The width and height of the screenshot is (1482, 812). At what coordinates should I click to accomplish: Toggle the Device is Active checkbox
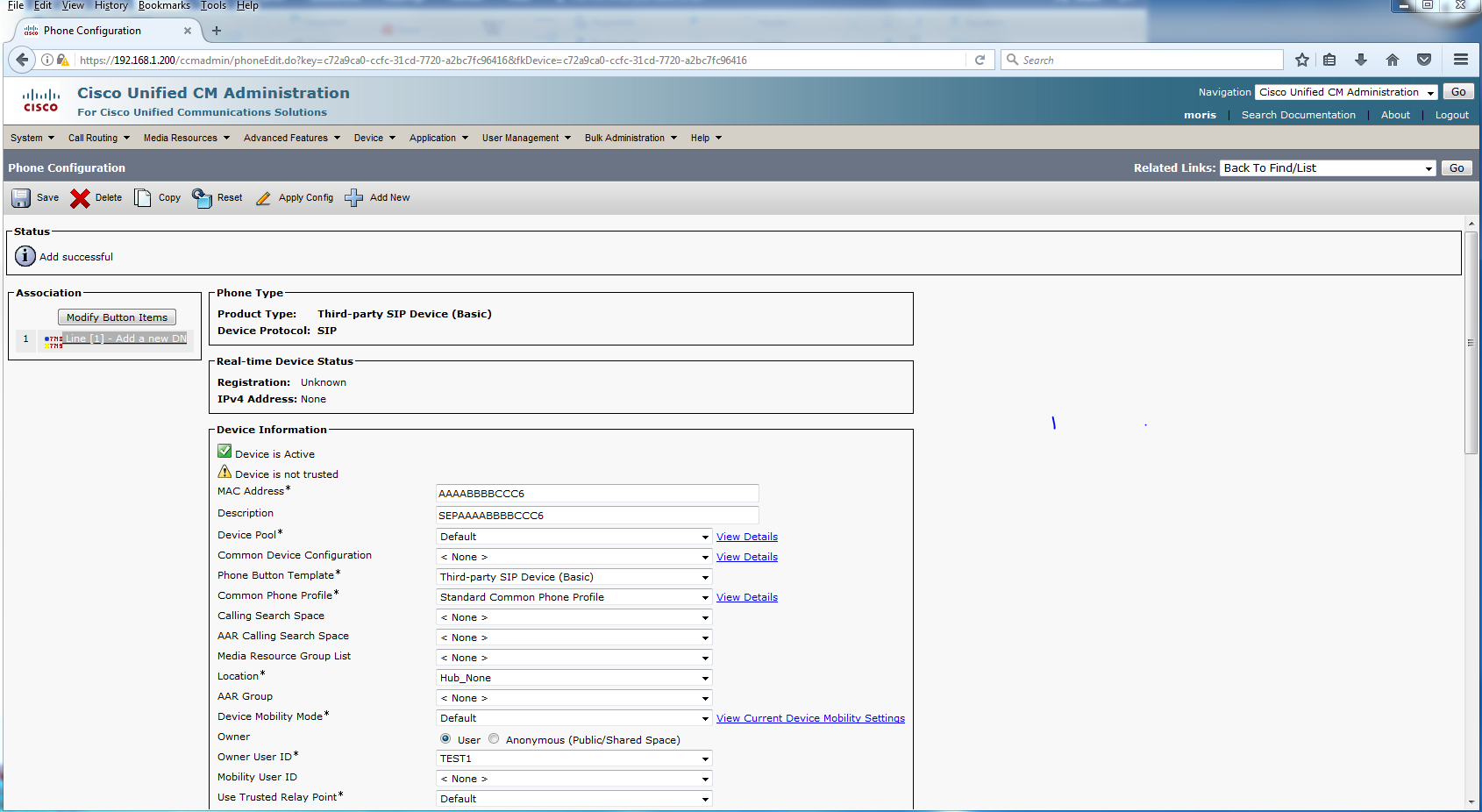pyautogui.click(x=224, y=452)
